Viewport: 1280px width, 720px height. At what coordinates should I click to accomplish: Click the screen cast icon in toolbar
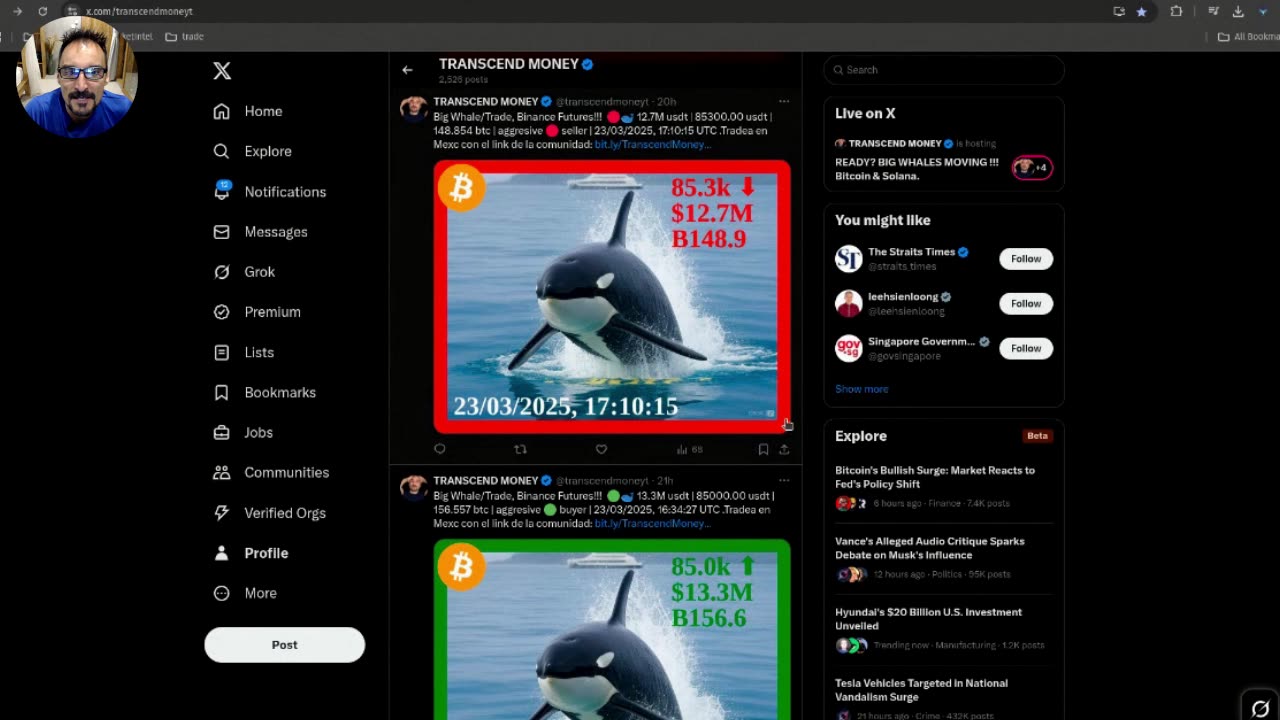(x=1119, y=11)
